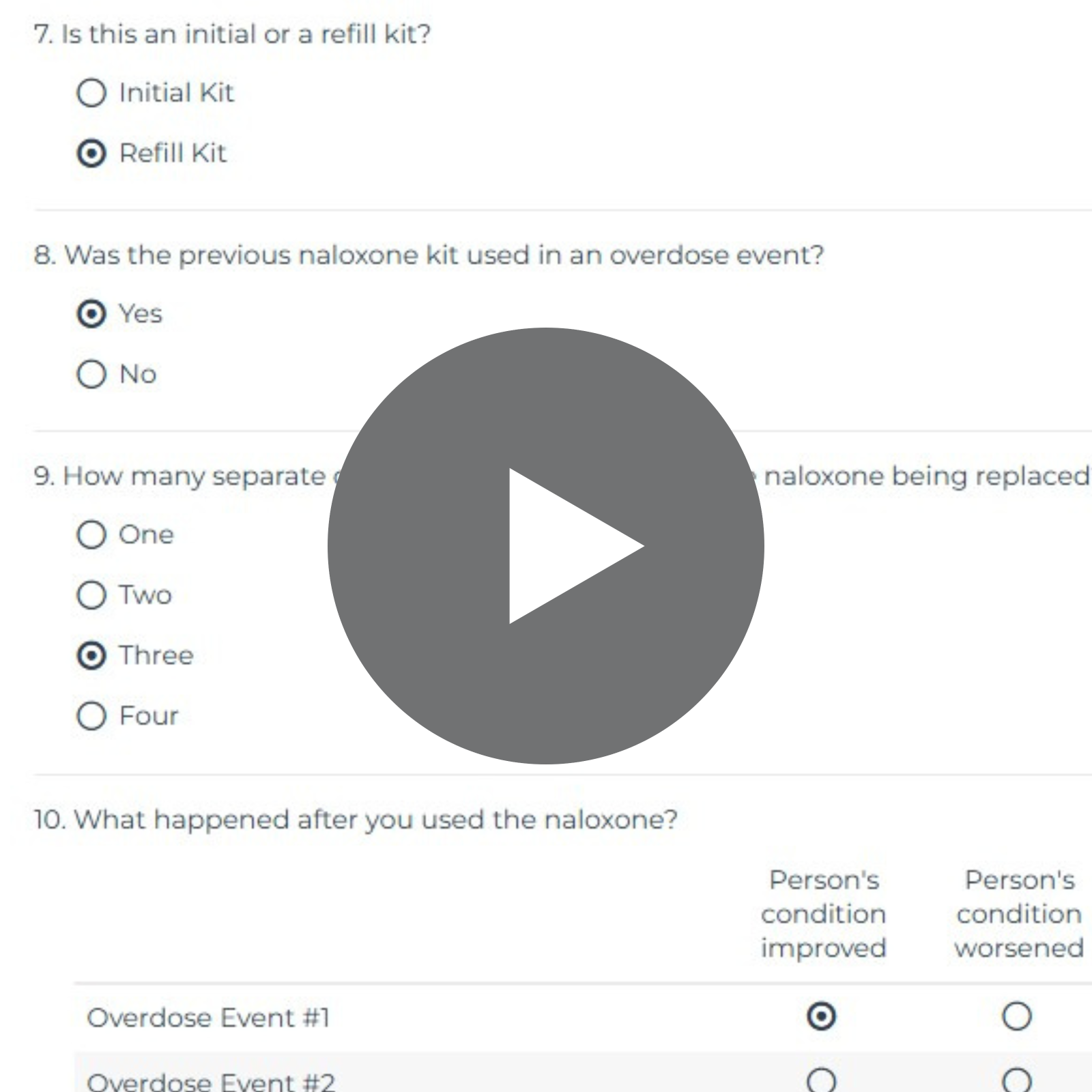Select Three overdose events option

pos(91,655)
